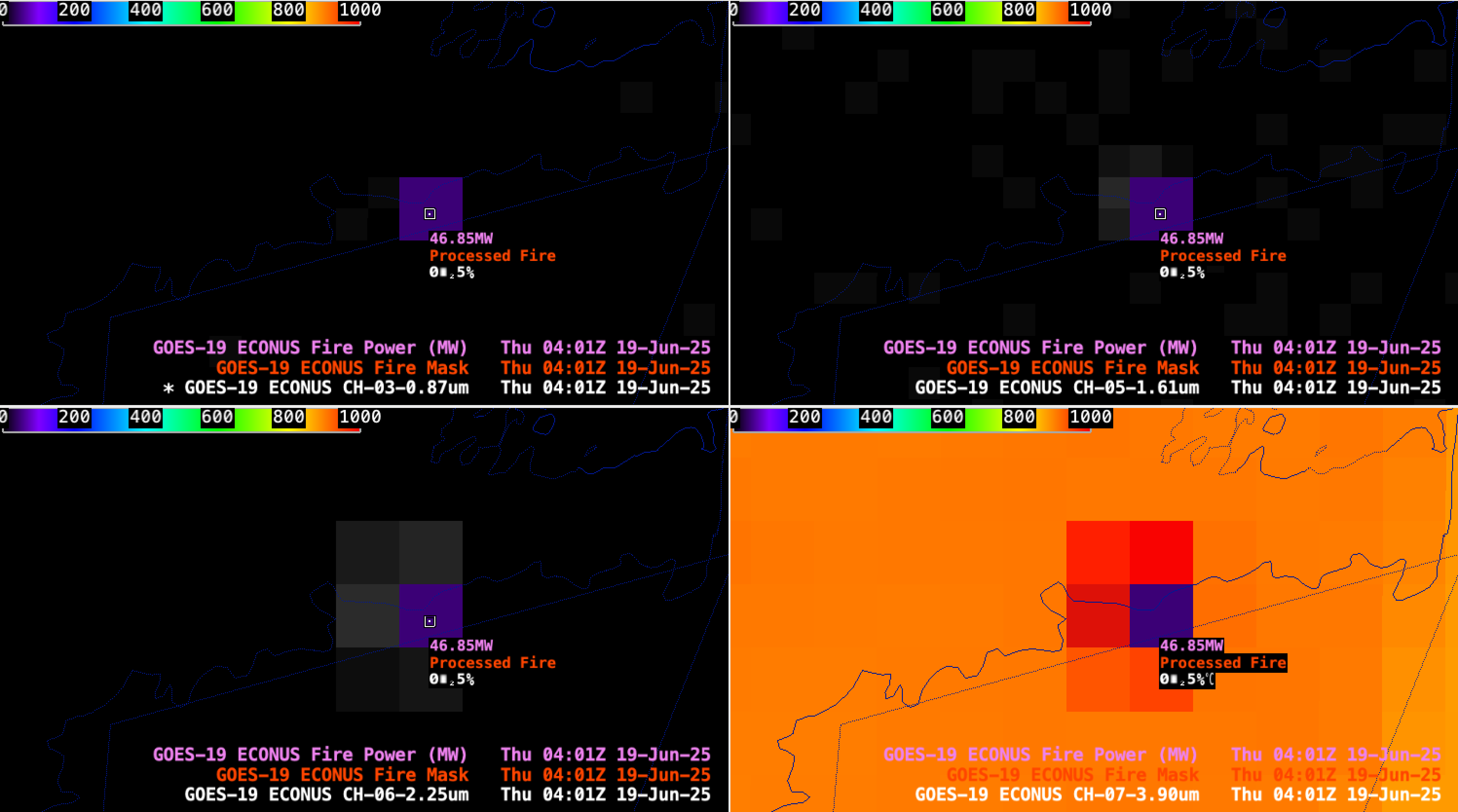The height and width of the screenshot is (812, 1458).
Task: Click the 0.5% sample value in CH-05 panel
Action: coord(1182,272)
